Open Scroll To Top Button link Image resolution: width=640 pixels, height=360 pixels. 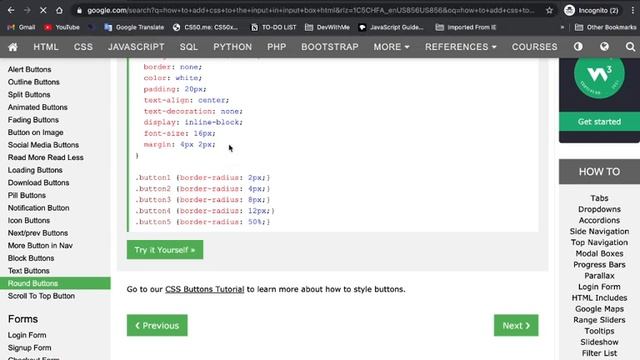[x=41, y=296]
